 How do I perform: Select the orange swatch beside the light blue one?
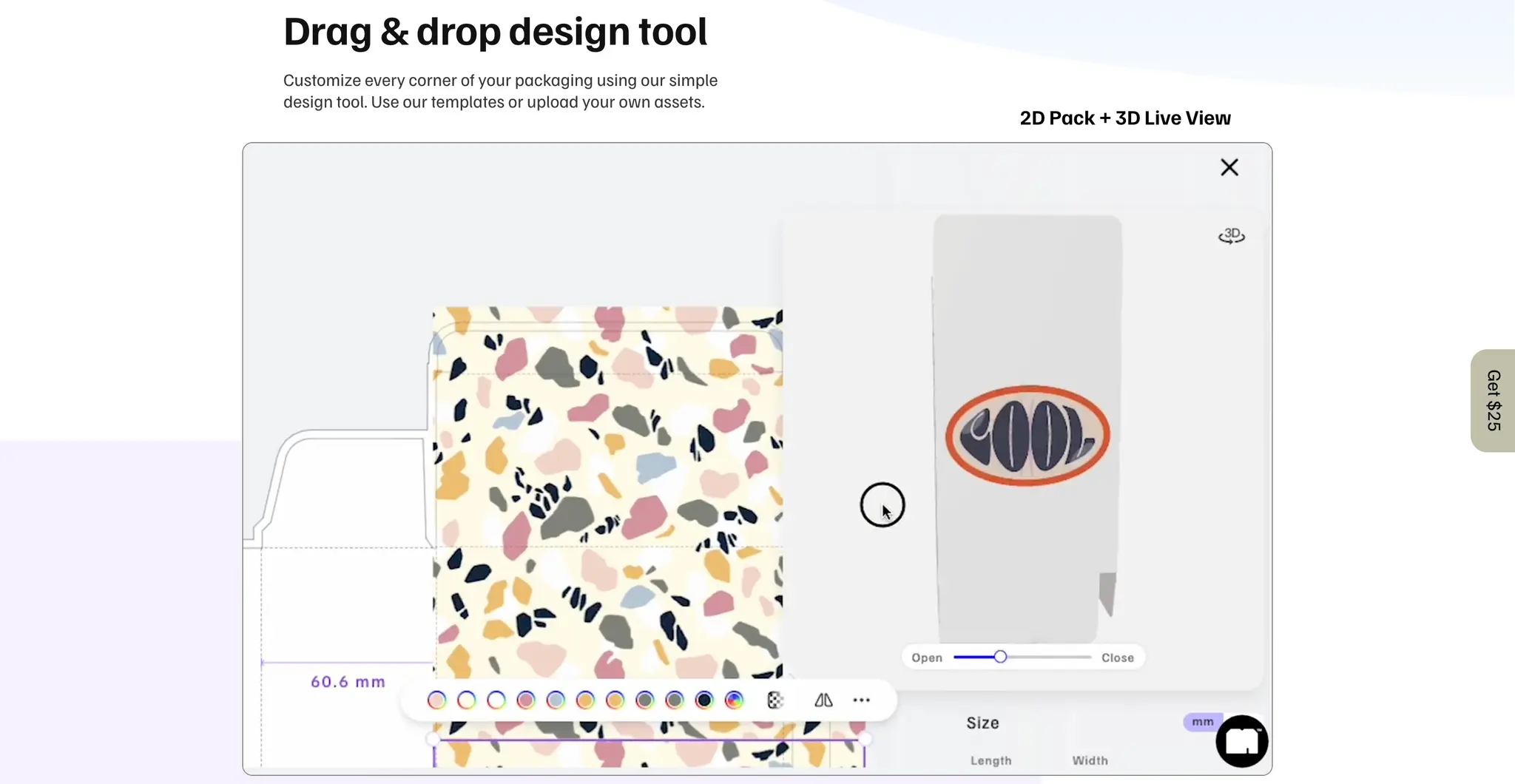tap(585, 700)
